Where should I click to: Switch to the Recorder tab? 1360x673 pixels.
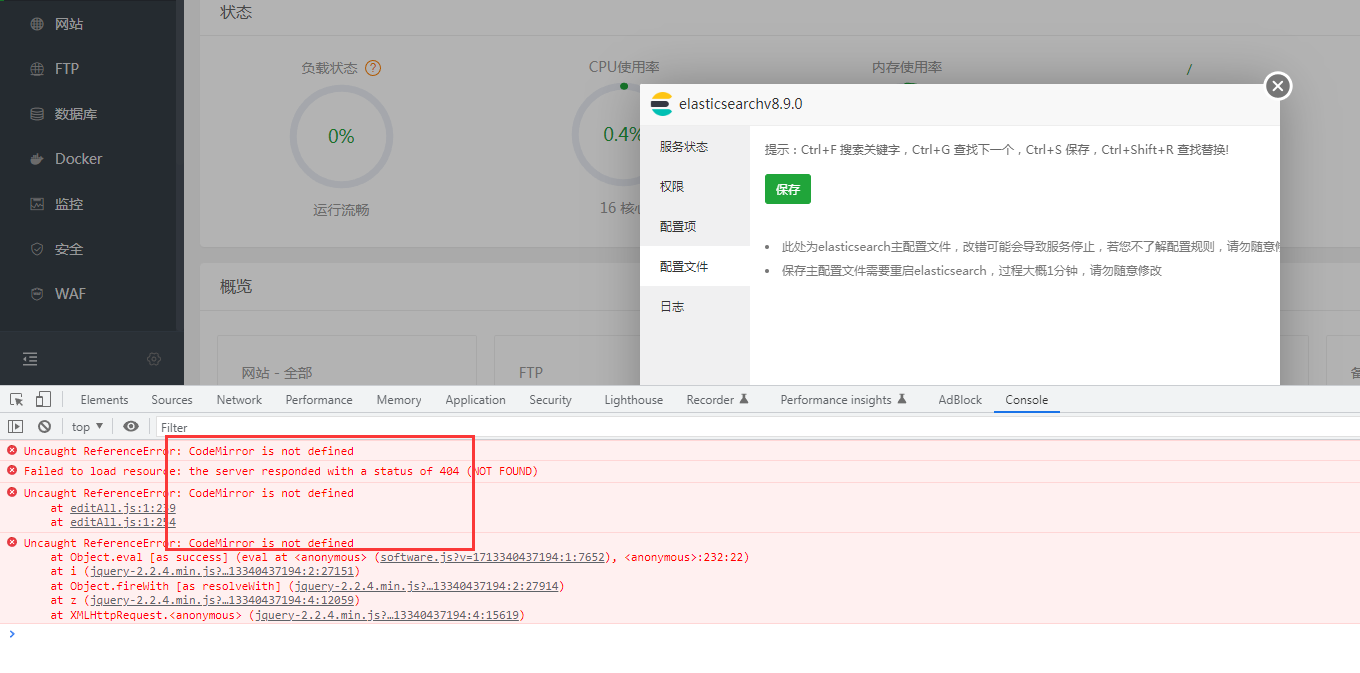pos(717,400)
